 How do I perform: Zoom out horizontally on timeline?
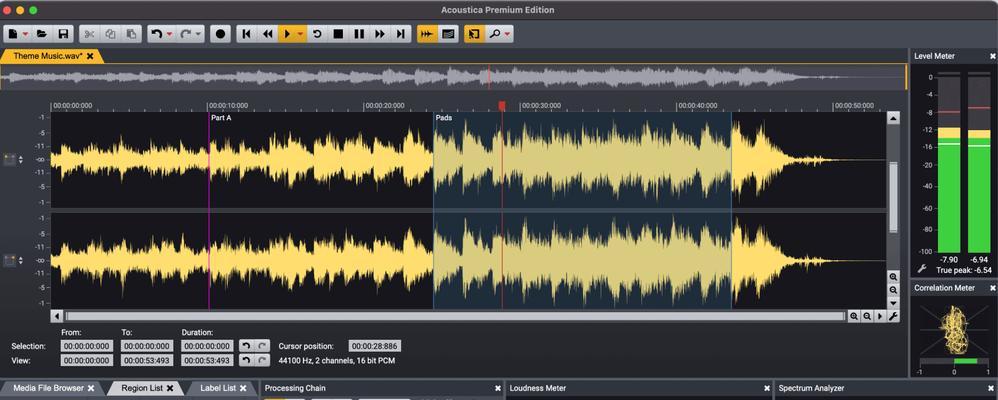[x=866, y=316]
